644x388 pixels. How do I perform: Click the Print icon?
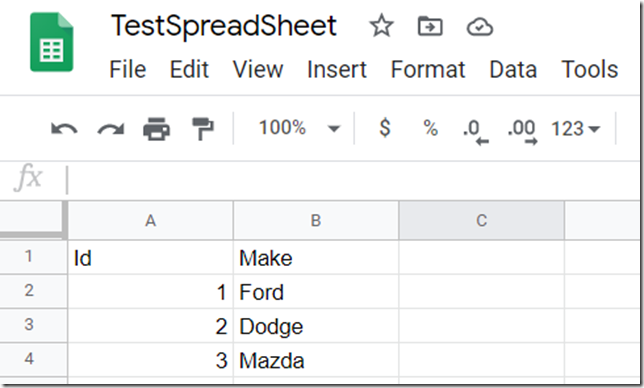pyautogui.click(x=156, y=129)
